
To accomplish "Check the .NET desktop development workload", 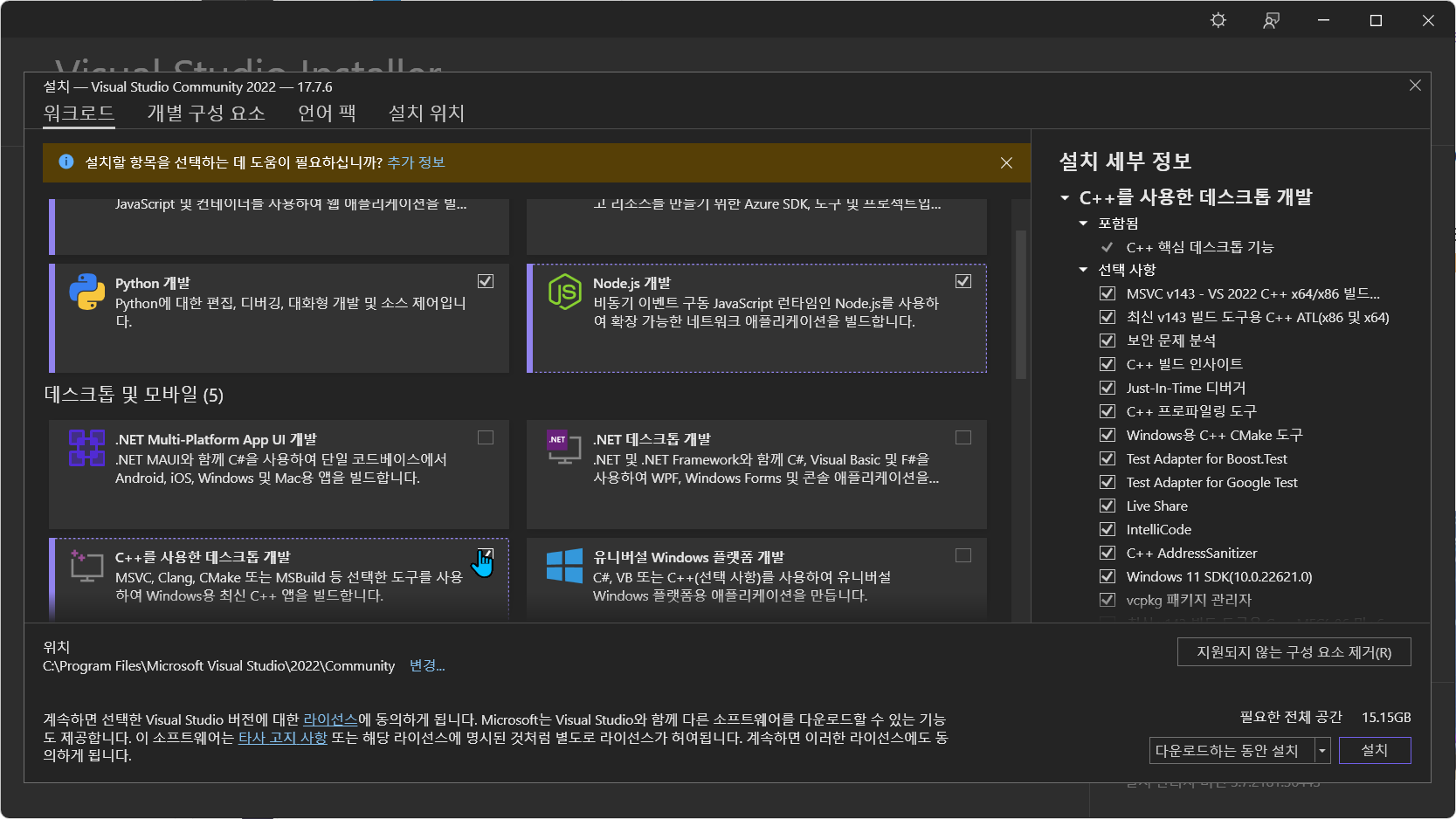I will click(x=963, y=437).
